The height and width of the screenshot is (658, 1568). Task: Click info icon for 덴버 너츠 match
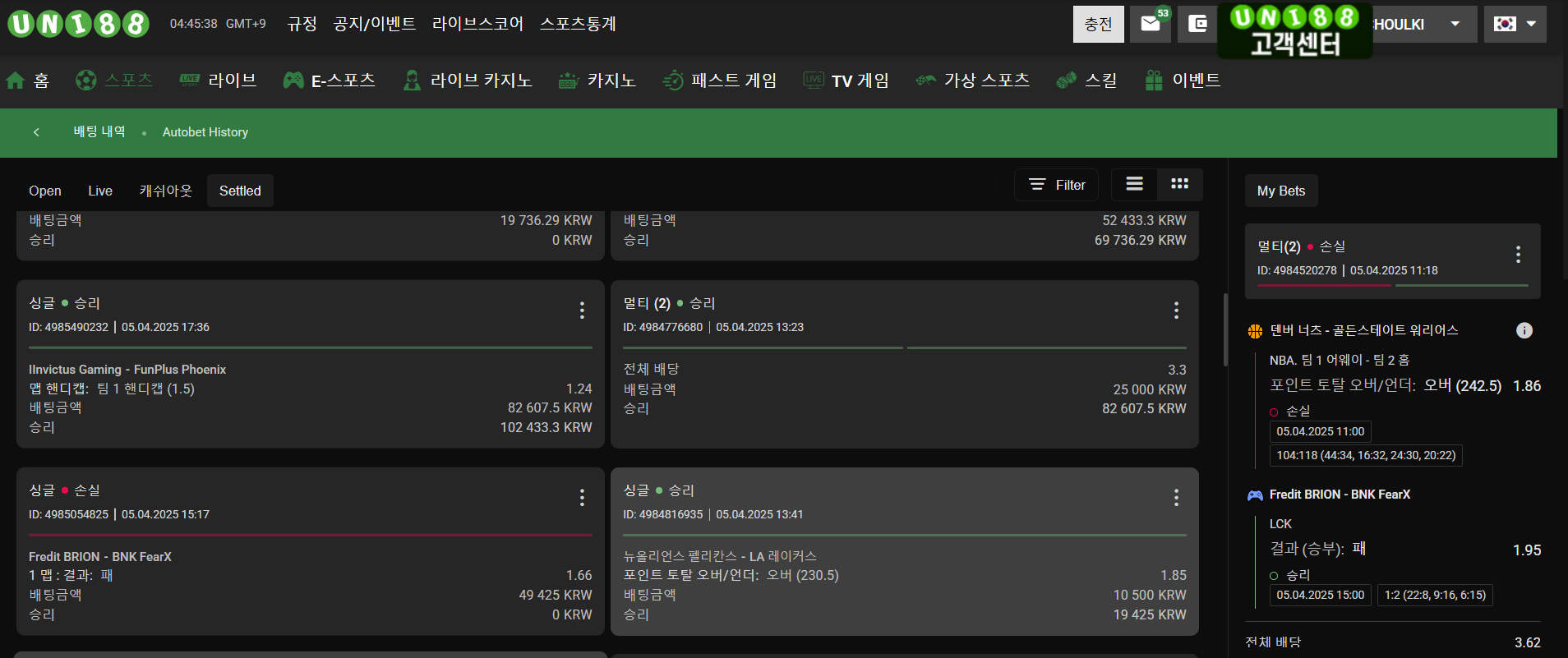pyautogui.click(x=1524, y=330)
